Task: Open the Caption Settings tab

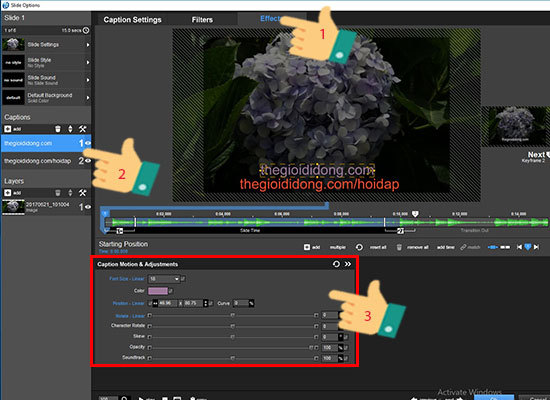Action: click(x=132, y=20)
